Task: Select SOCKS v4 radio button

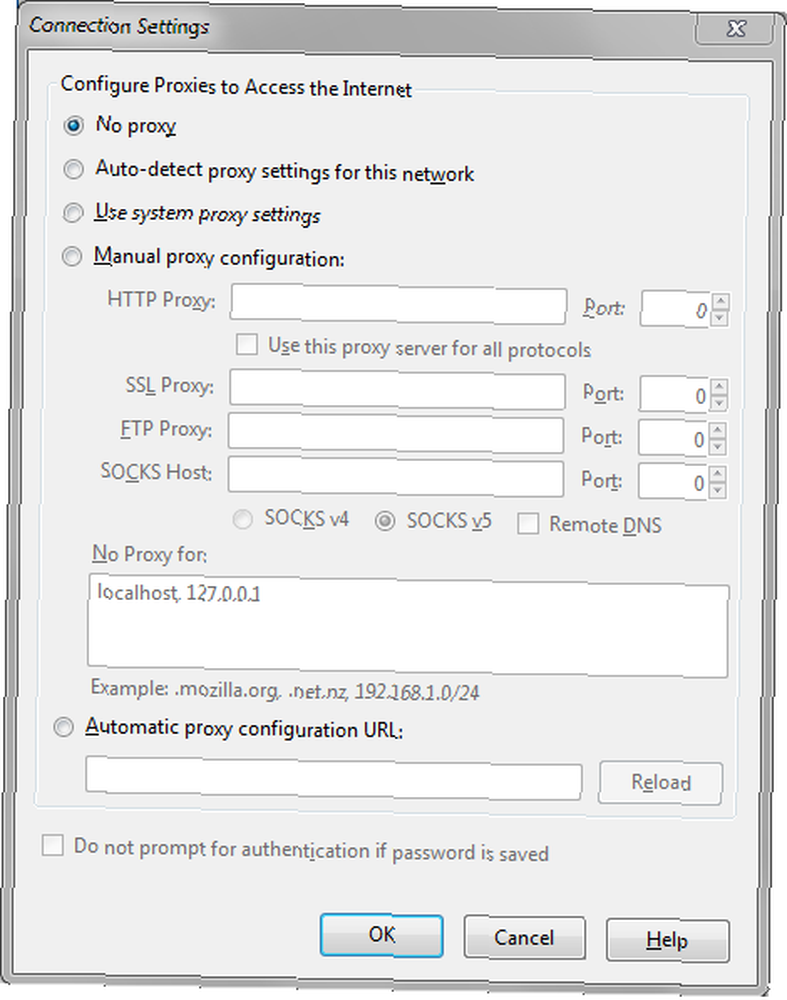Action: pos(242,519)
